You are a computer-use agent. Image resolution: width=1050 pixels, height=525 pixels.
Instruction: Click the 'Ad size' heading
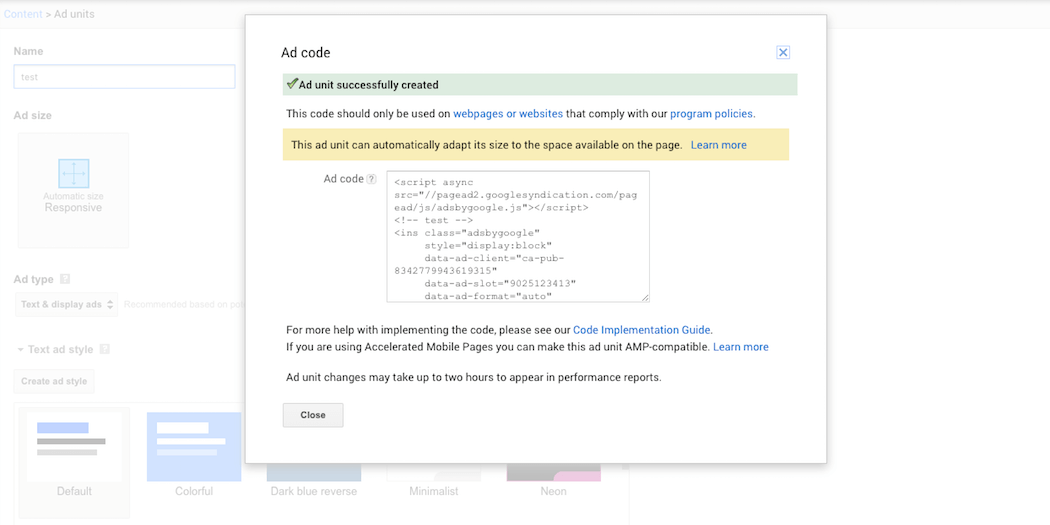coord(33,115)
